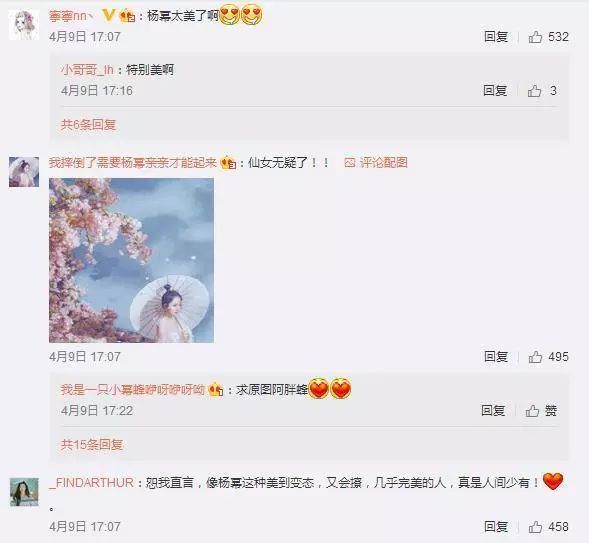Image resolution: width=589 pixels, height=543 pixels.
Task: Open 小哥哥_lh's profile link
Action: tap(87, 70)
